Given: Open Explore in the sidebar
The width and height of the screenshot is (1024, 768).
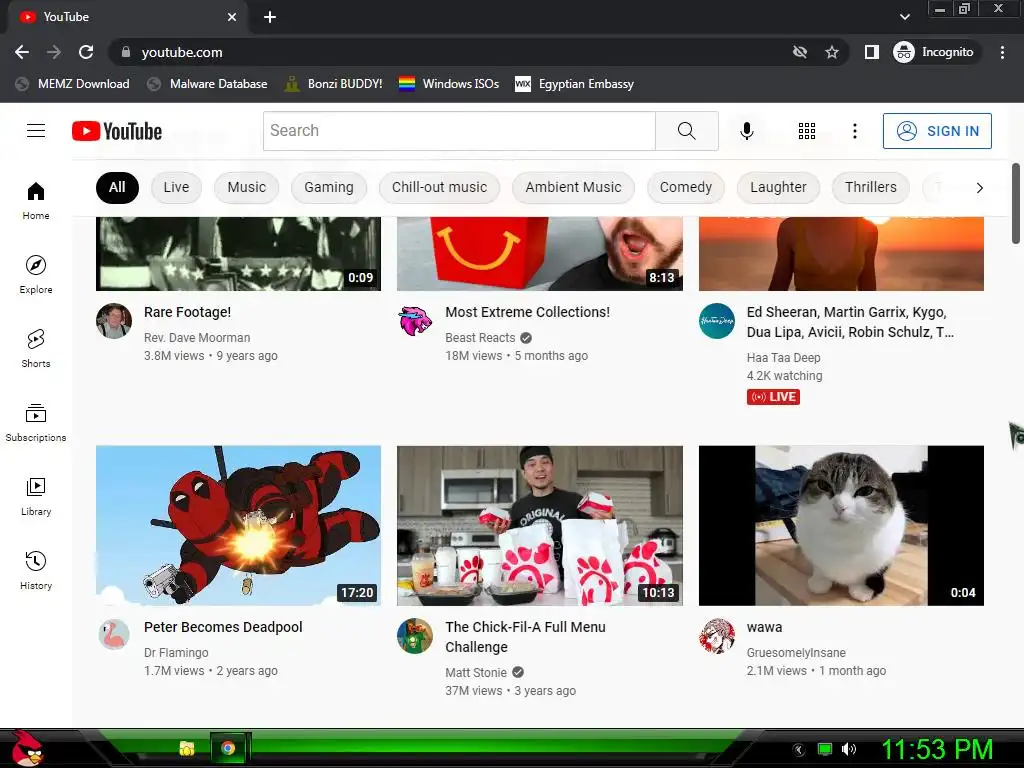Looking at the screenshot, I should pos(36,274).
